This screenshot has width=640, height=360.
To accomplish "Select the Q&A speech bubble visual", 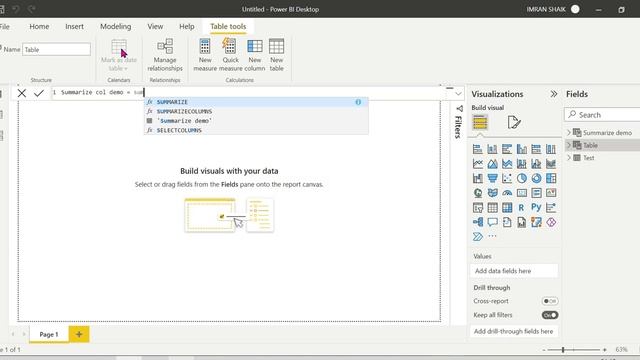I will click(x=492, y=222).
